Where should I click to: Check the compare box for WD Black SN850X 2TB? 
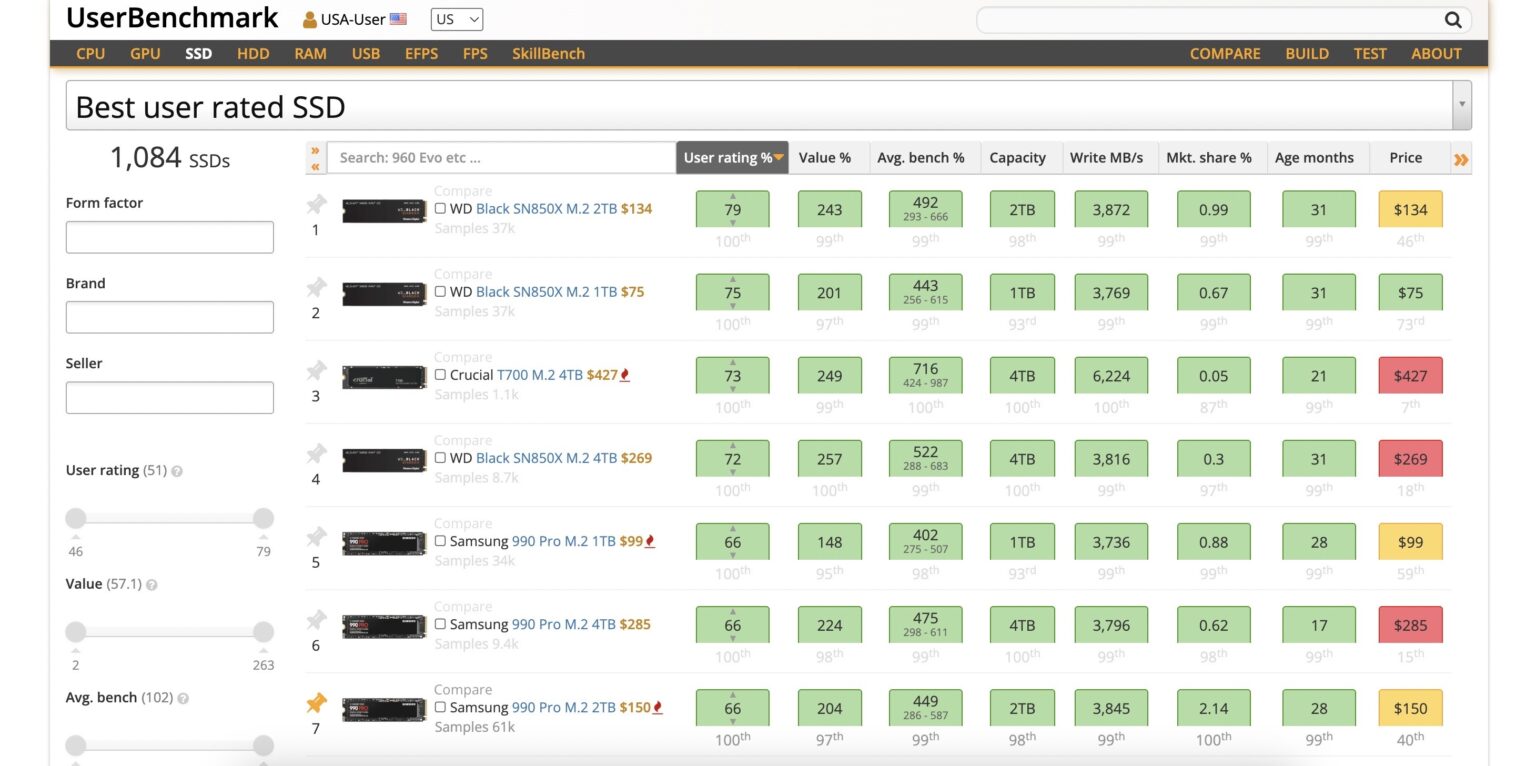pos(440,209)
